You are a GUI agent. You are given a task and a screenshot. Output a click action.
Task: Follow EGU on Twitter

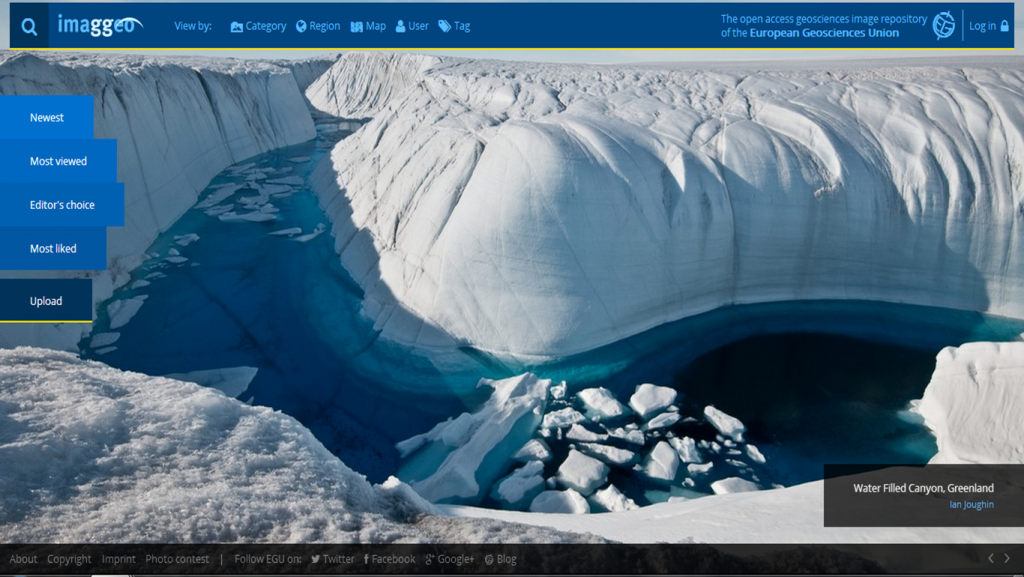tap(332, 559)
